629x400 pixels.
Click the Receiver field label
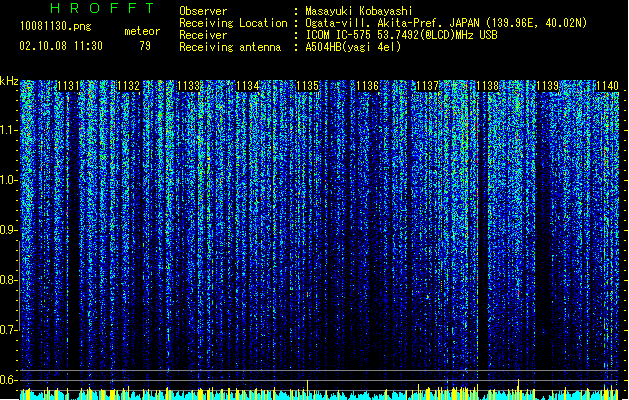[x=203, y=35]
